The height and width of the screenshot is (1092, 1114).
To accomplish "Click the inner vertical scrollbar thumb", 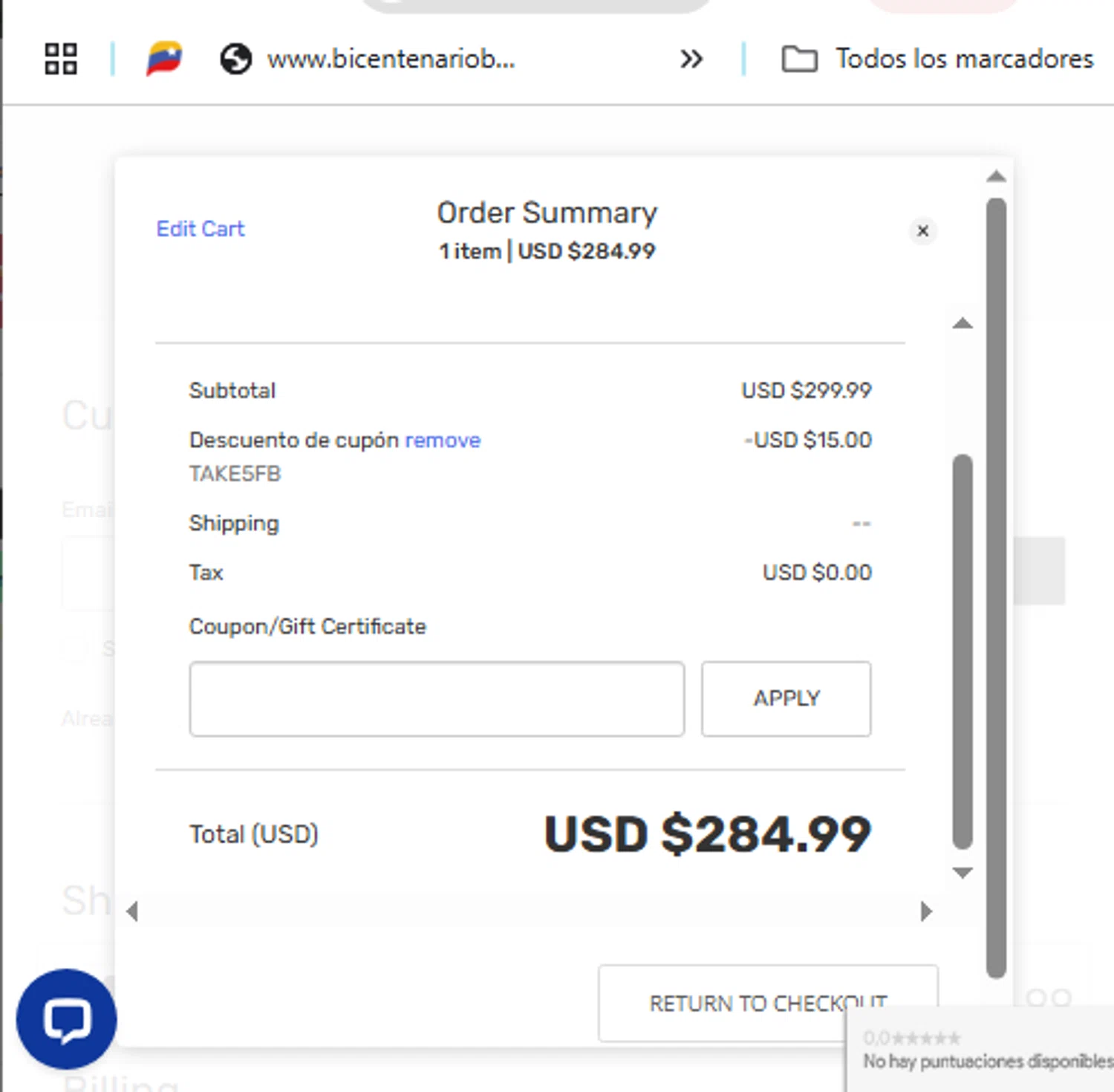I will coord(962,651).
